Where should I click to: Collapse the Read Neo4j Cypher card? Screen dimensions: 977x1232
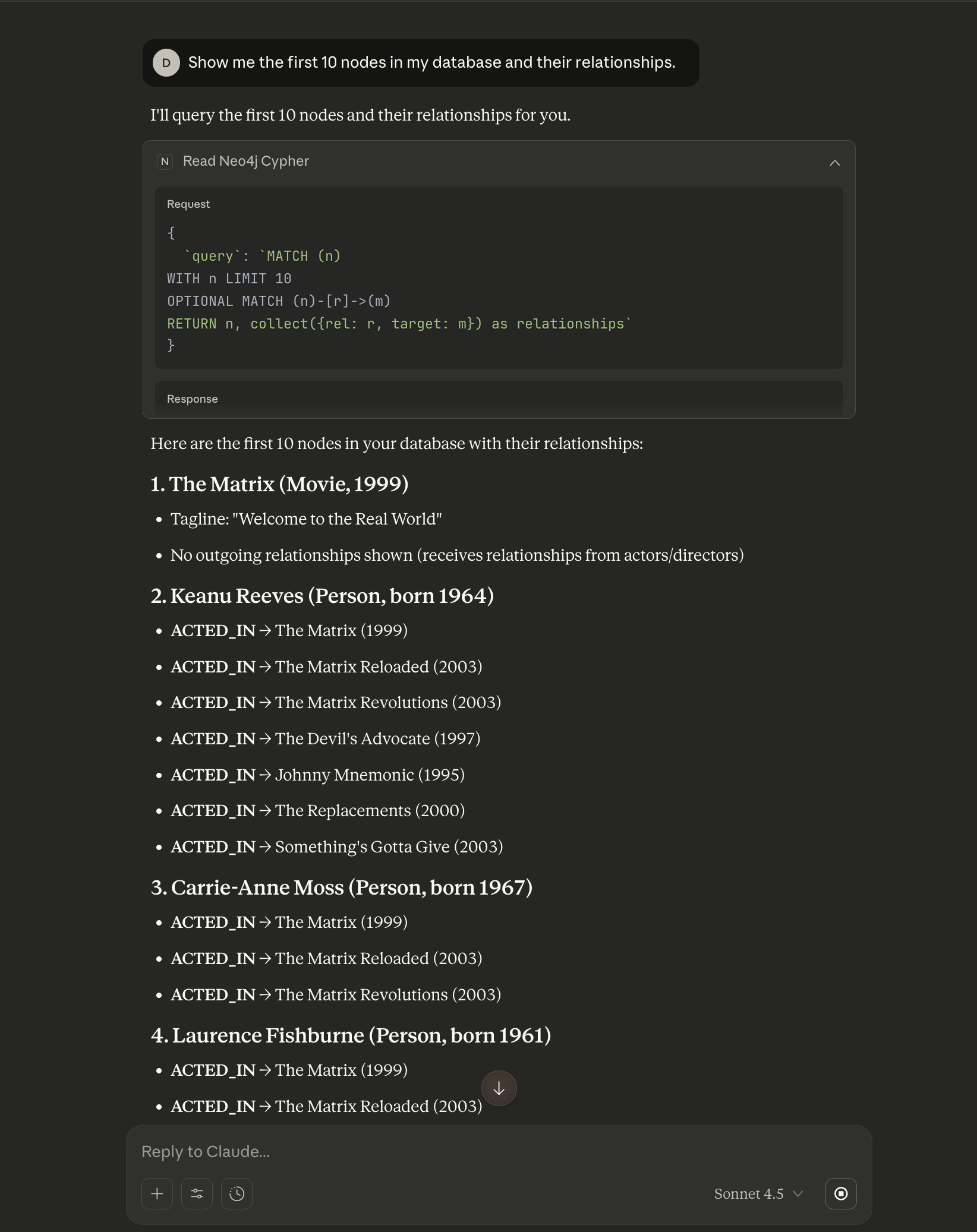[834, 161]
